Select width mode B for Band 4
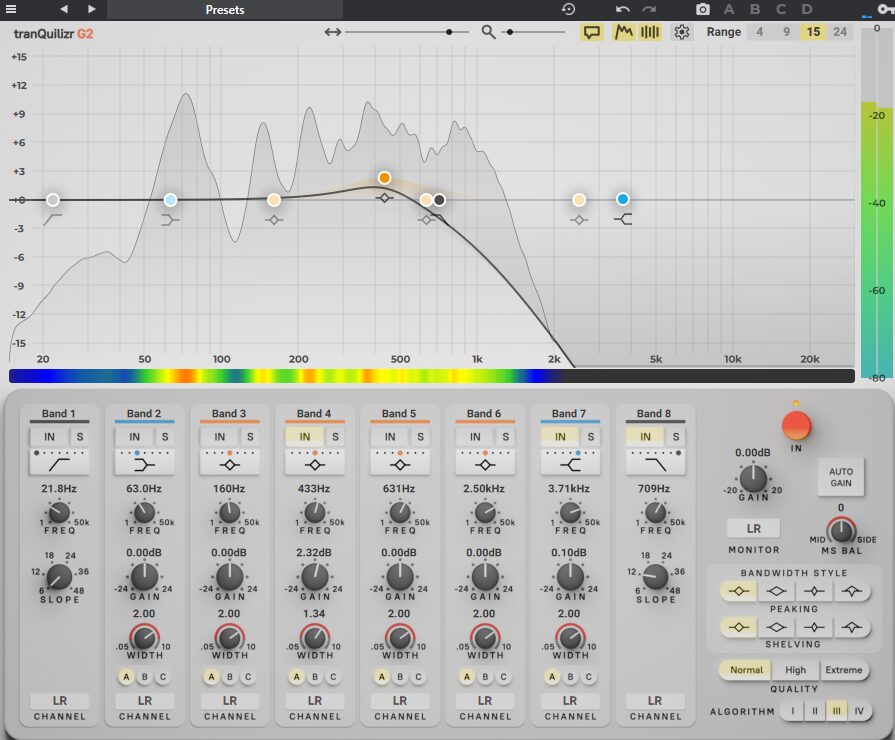 [x=315, y=677]
